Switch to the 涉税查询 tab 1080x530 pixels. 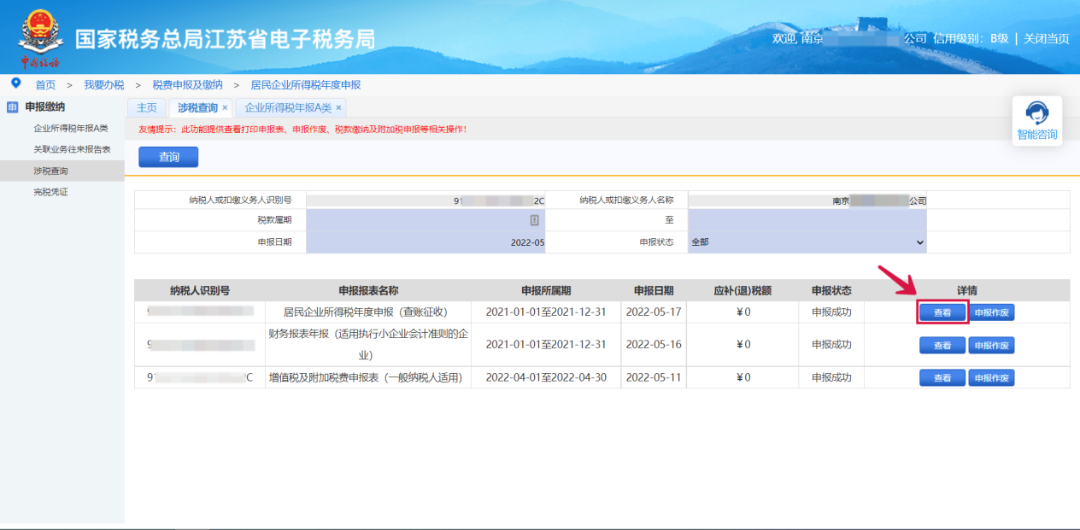coord(197,108)
